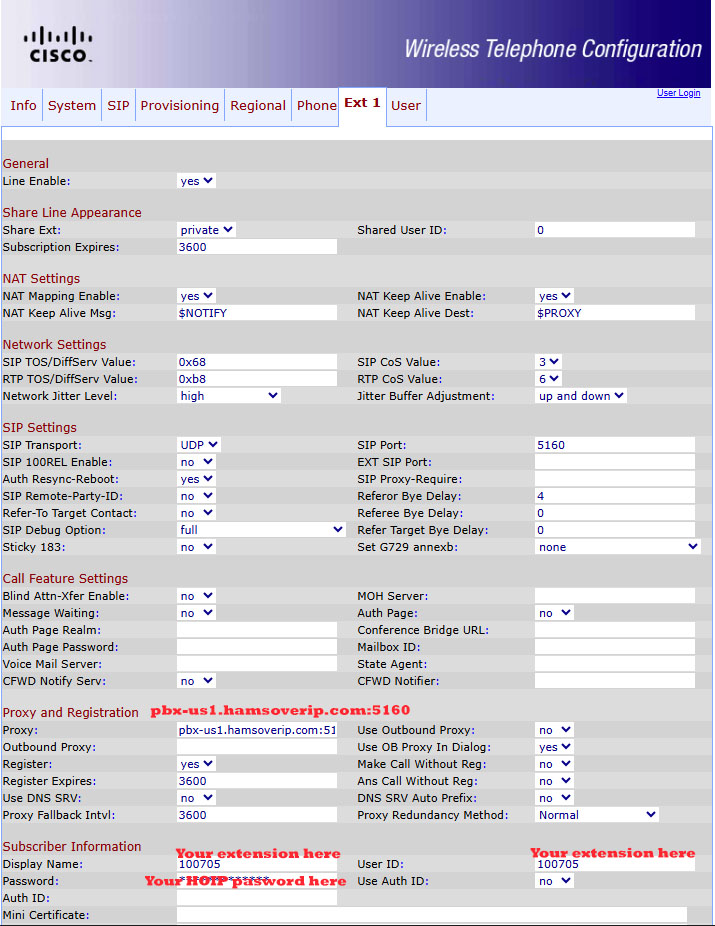Open the Share Ext dropdown
715x926 pixels.
(206, 230)
